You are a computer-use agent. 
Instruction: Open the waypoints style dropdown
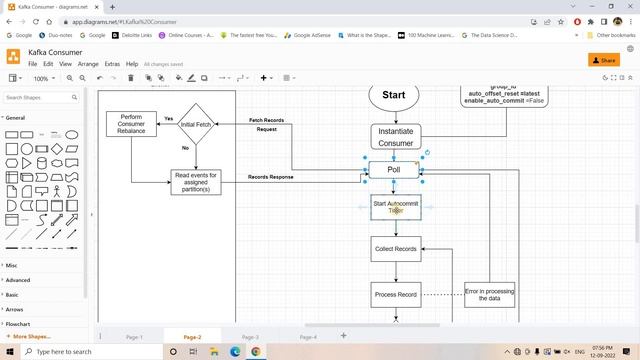coord(242,78)
